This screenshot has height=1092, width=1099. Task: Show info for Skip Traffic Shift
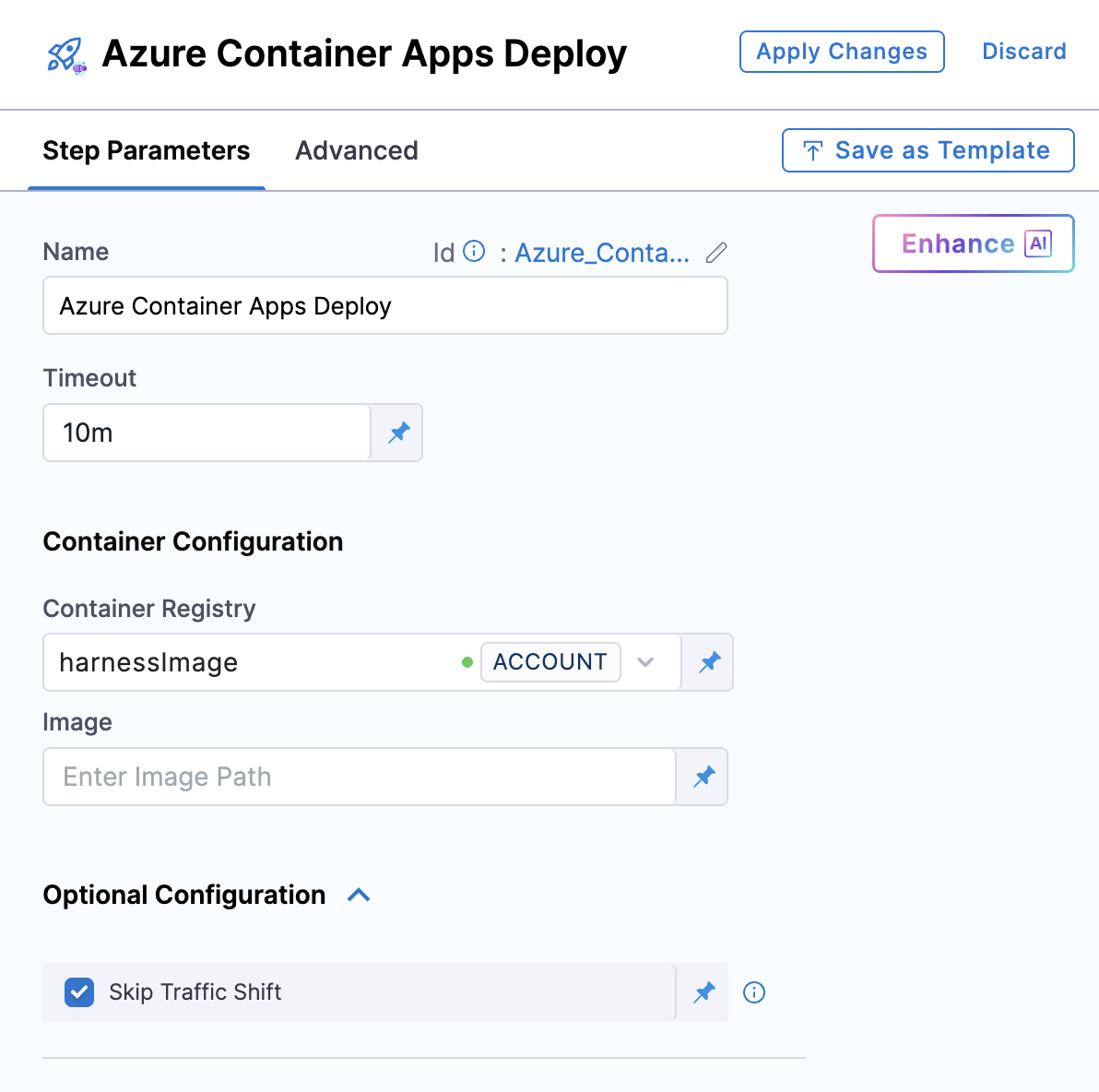point(754,992)
